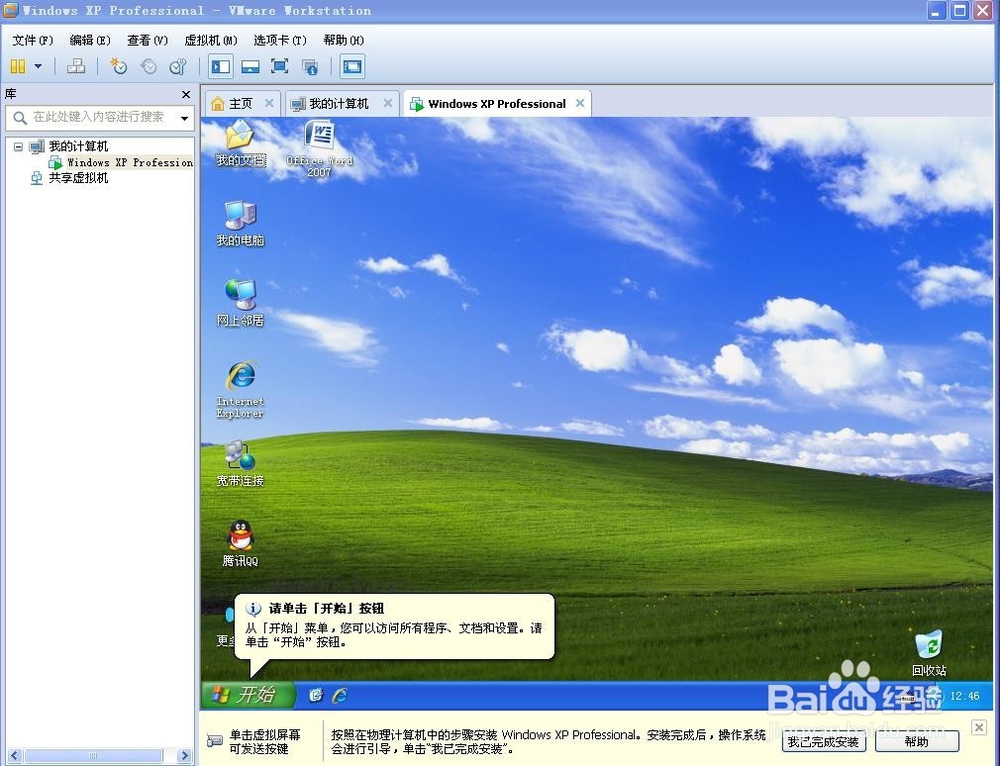Enter full screen mode

(x=281, y=66)
